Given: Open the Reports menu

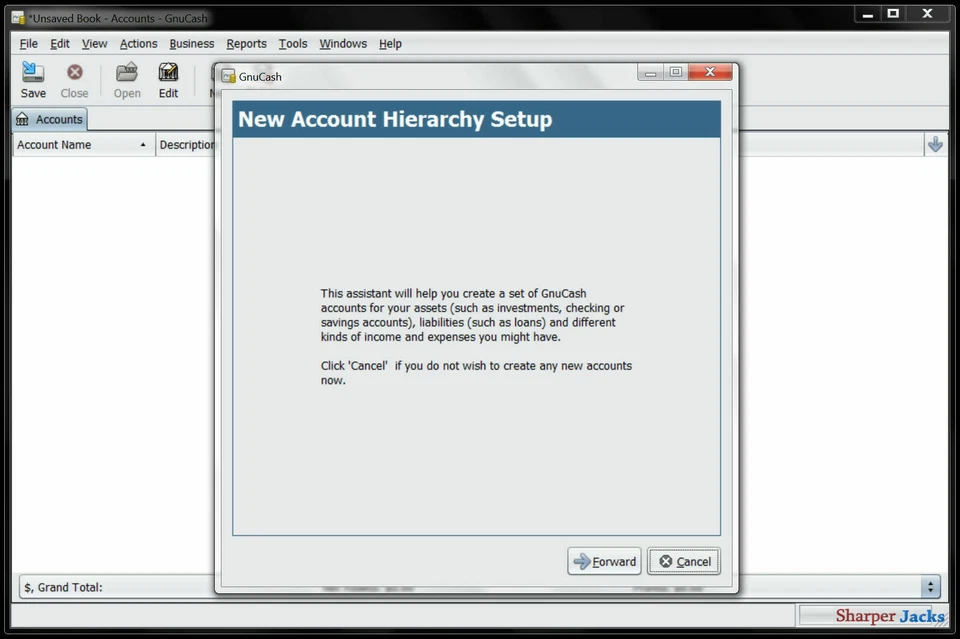Looking at the screenshot, I should (x=246, y=43).
